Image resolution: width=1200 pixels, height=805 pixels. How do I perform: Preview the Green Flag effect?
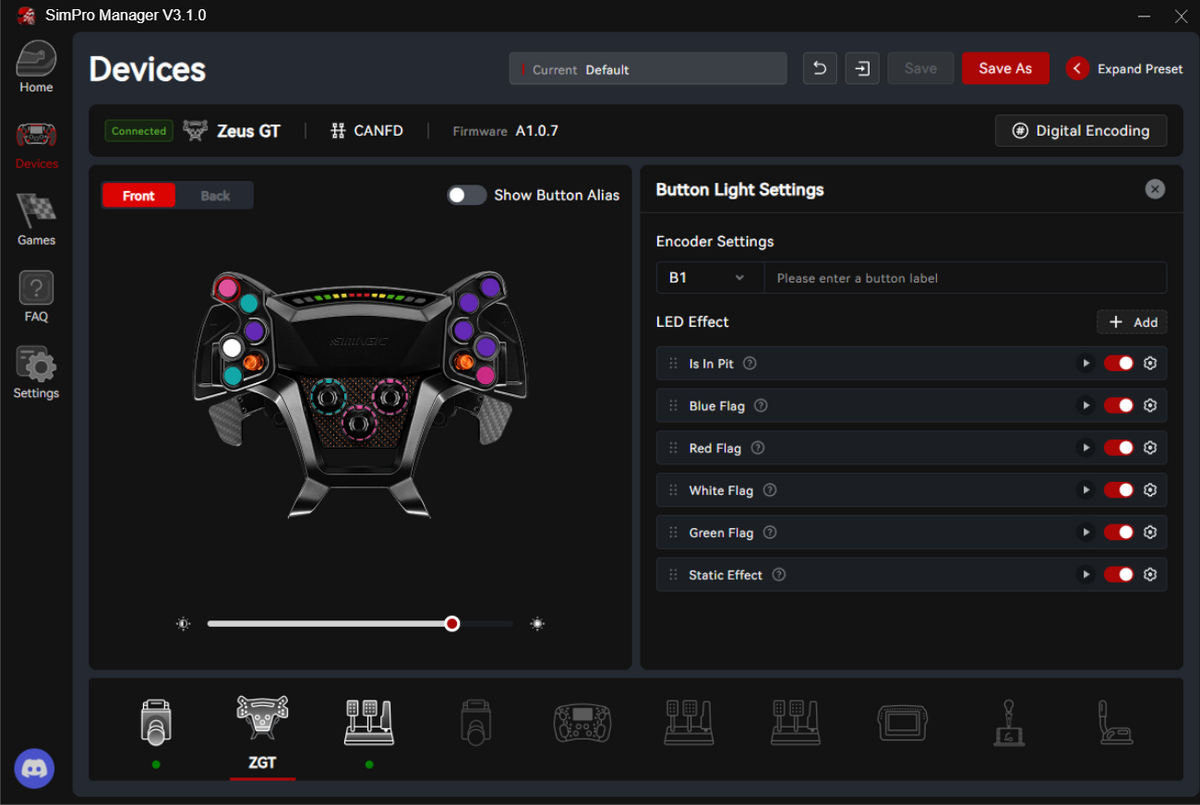pos(1086,533)
